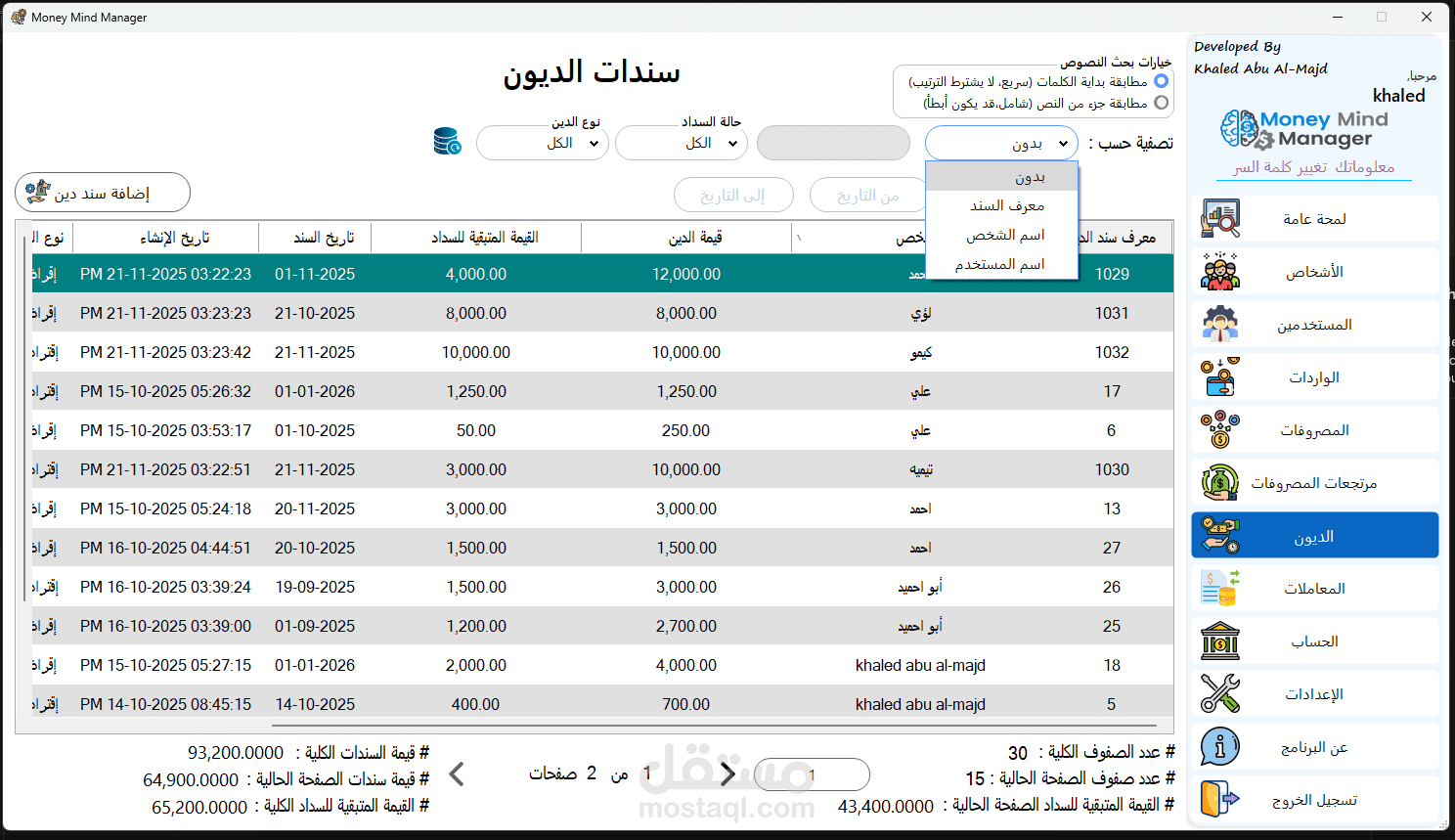The width and height of the screenshot is (1455, 840).
Task: Click voucher date 19-09-2025 cell
Action: pyautogui.click(x=315, y=587)
